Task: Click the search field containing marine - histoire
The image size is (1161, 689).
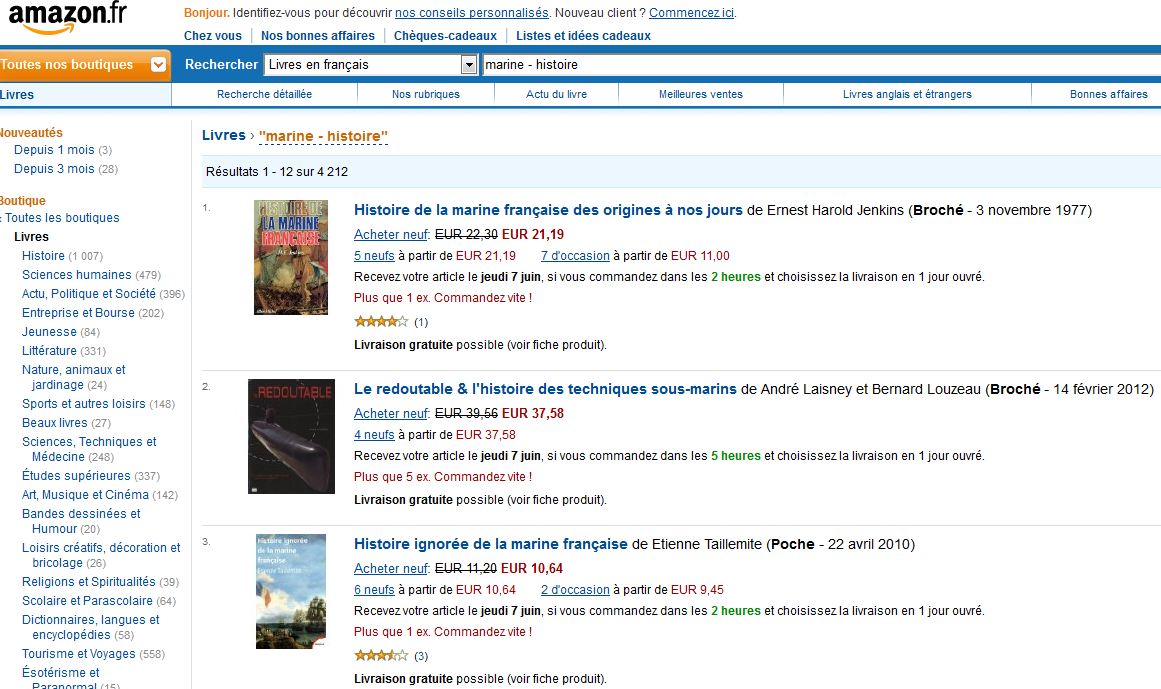Action: (820, 64)
